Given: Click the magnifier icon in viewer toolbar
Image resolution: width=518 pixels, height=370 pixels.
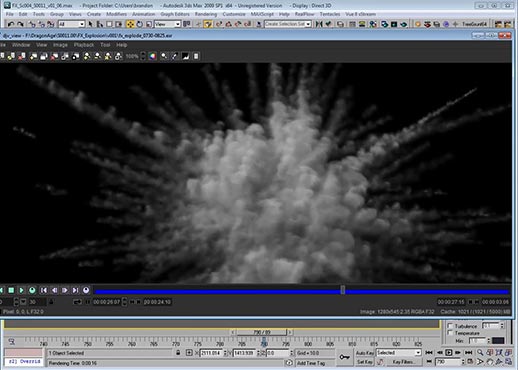Looking at the screenshot, I should click(x=164, y=56).
